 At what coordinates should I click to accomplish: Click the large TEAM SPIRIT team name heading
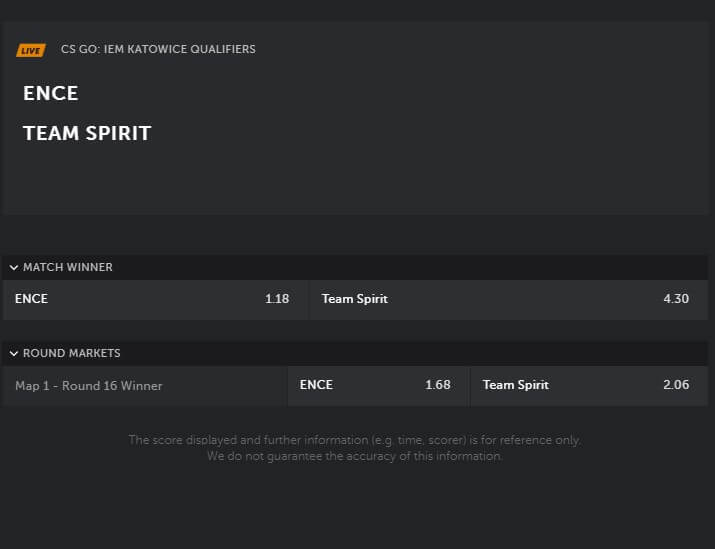[87, 134]
